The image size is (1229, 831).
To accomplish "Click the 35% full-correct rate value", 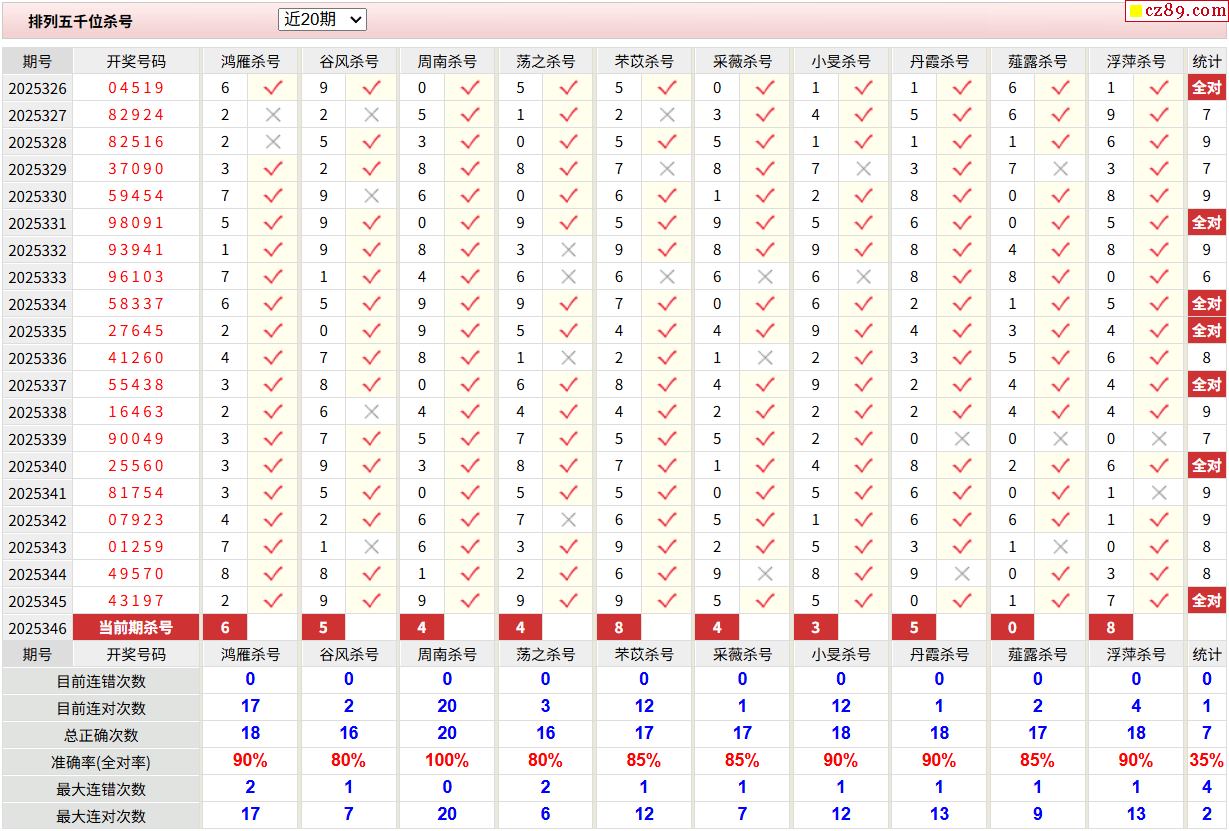I will (1207, 760).
